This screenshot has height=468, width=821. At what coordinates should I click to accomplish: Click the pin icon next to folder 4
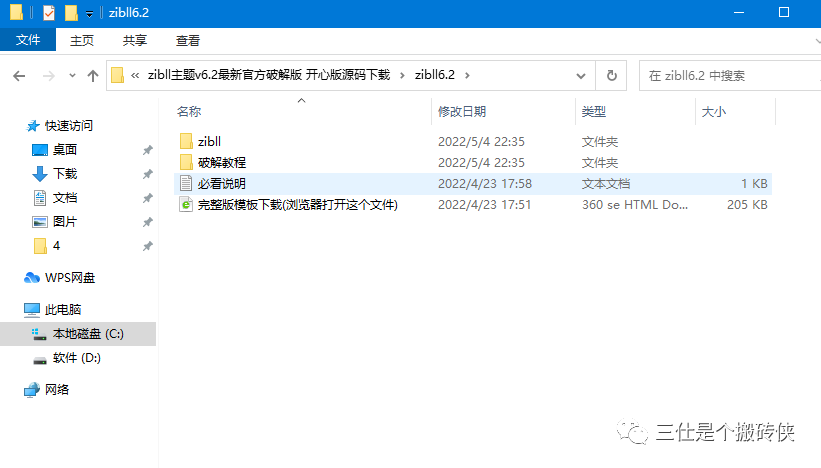[x=148, y=246]
